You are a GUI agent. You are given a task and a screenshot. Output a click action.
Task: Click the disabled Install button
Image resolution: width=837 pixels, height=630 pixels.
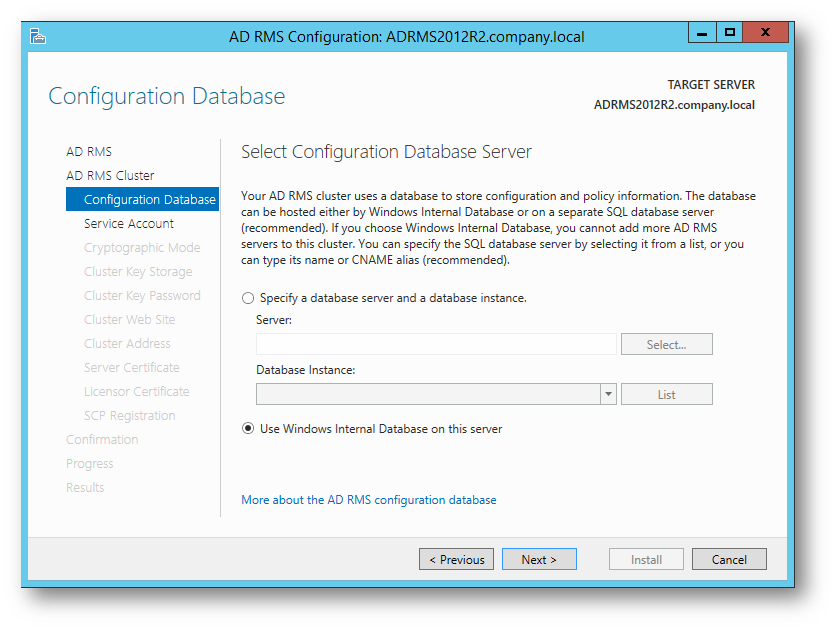pyautogui.click(x=646, y=559)
